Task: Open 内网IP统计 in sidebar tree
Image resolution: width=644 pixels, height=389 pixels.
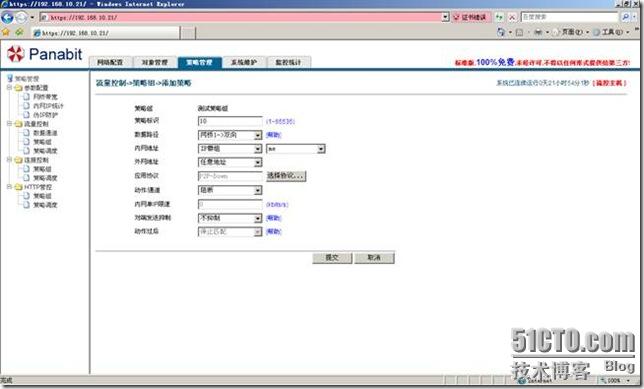Action: (48, 106)
